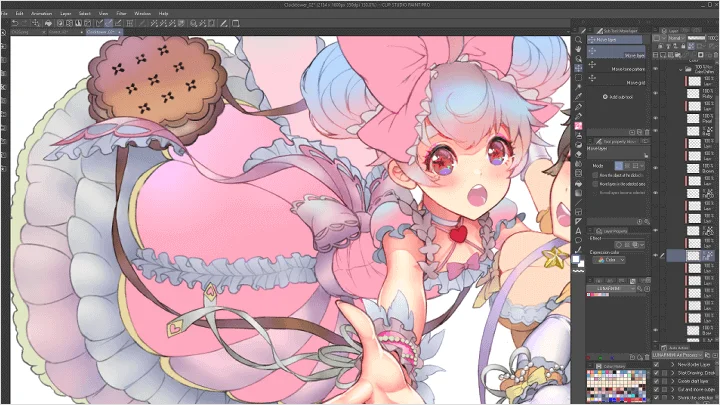Open the LUNAR MIMI color set dropdown
720x405 pixels.
[x=611, y=288]
